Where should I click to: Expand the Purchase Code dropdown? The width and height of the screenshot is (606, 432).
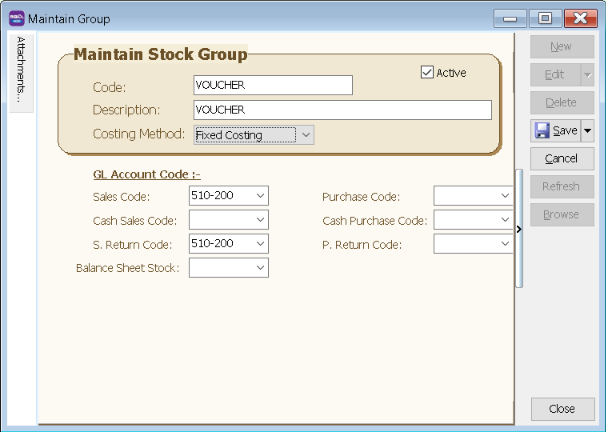pyautogui.click(x=504, y=196)
